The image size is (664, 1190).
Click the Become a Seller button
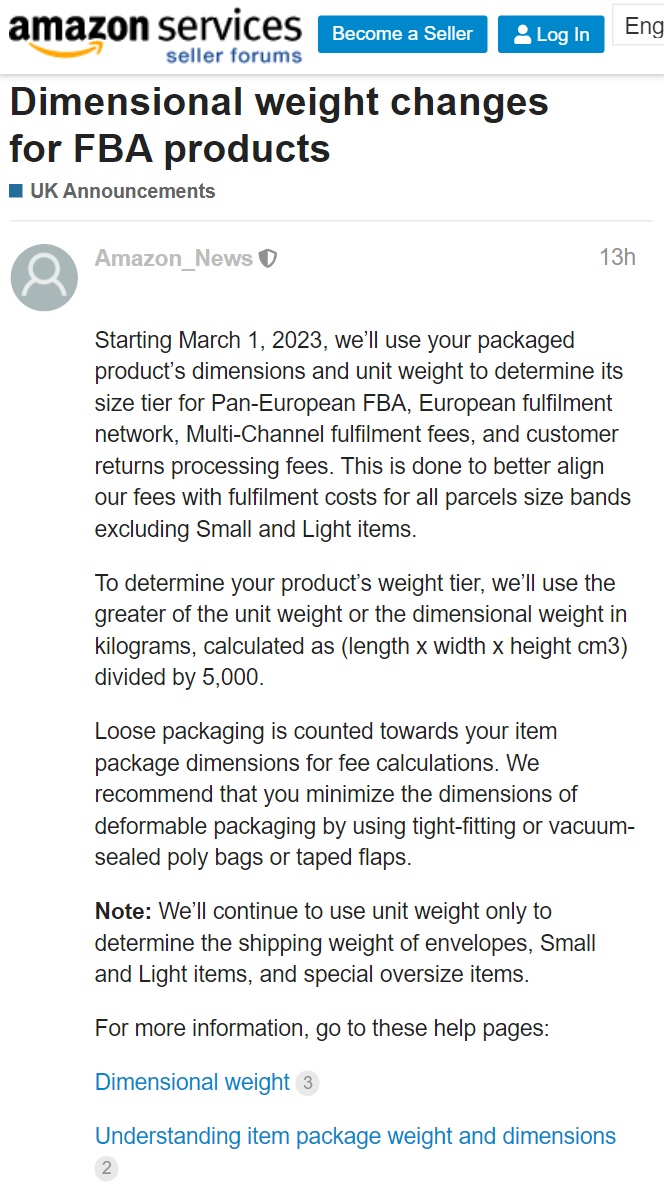pos(402,34)
